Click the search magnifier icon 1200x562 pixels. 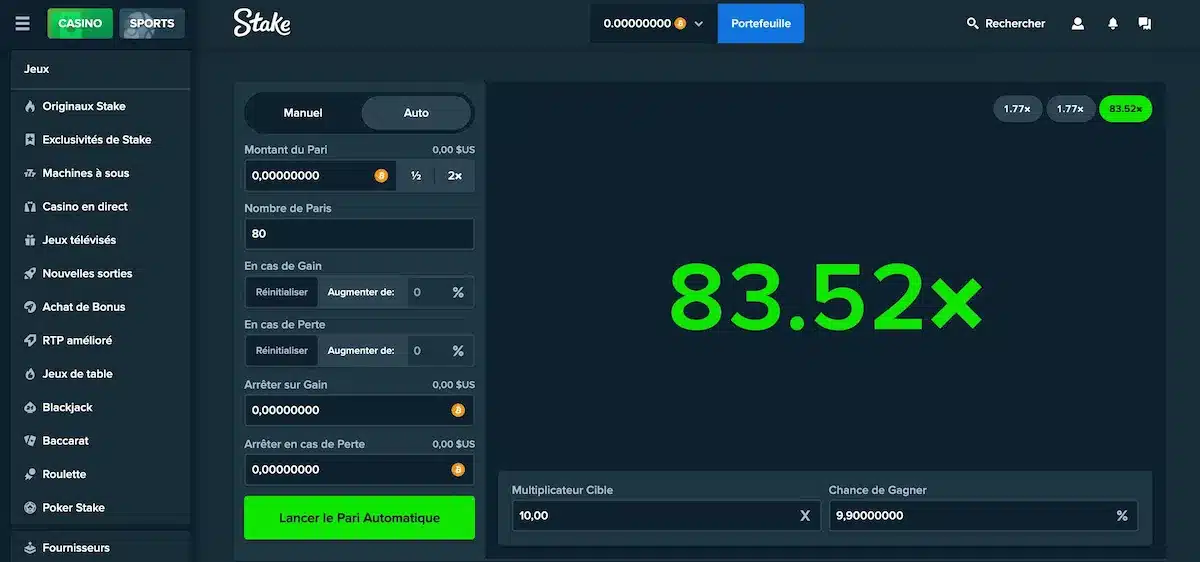click(x=973, y=23)
